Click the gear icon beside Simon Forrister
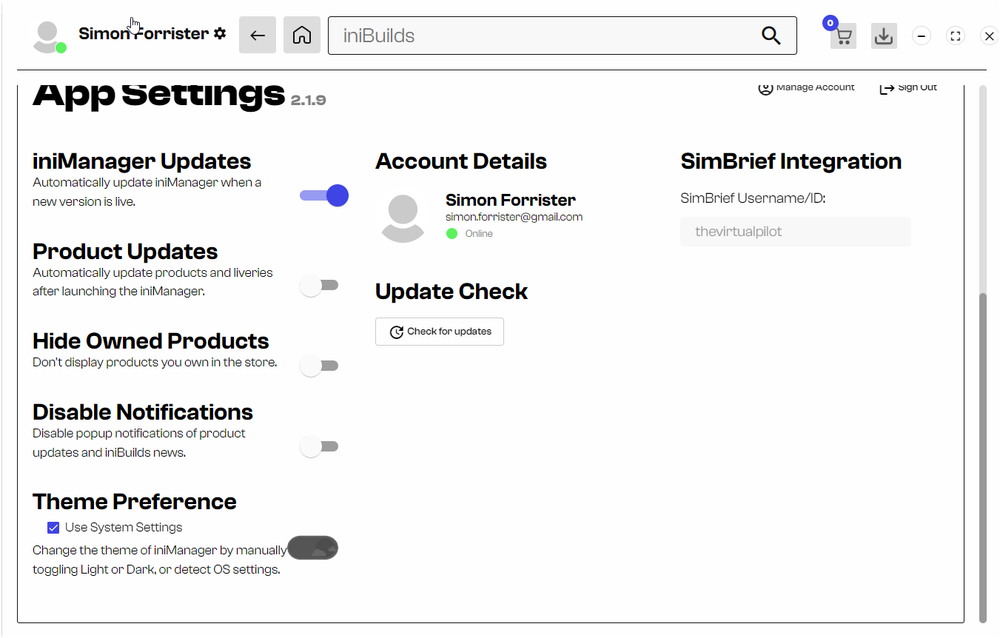This screenshot has height=638, width=1000. point(220,33)
